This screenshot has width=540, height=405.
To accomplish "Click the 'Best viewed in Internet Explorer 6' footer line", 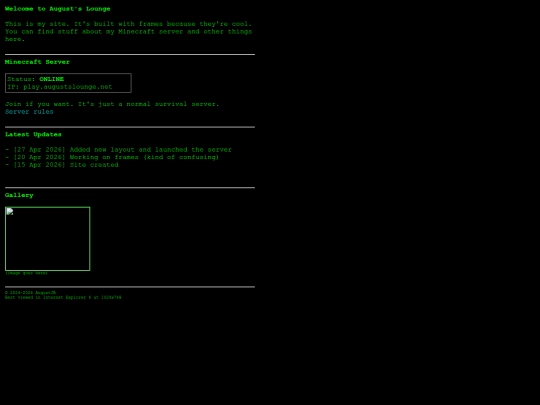I will click(63, 297).
